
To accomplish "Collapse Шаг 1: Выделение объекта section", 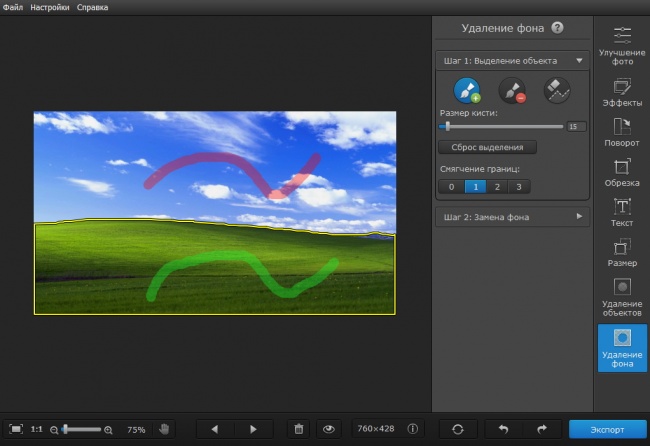I will (x=512, y=61).
